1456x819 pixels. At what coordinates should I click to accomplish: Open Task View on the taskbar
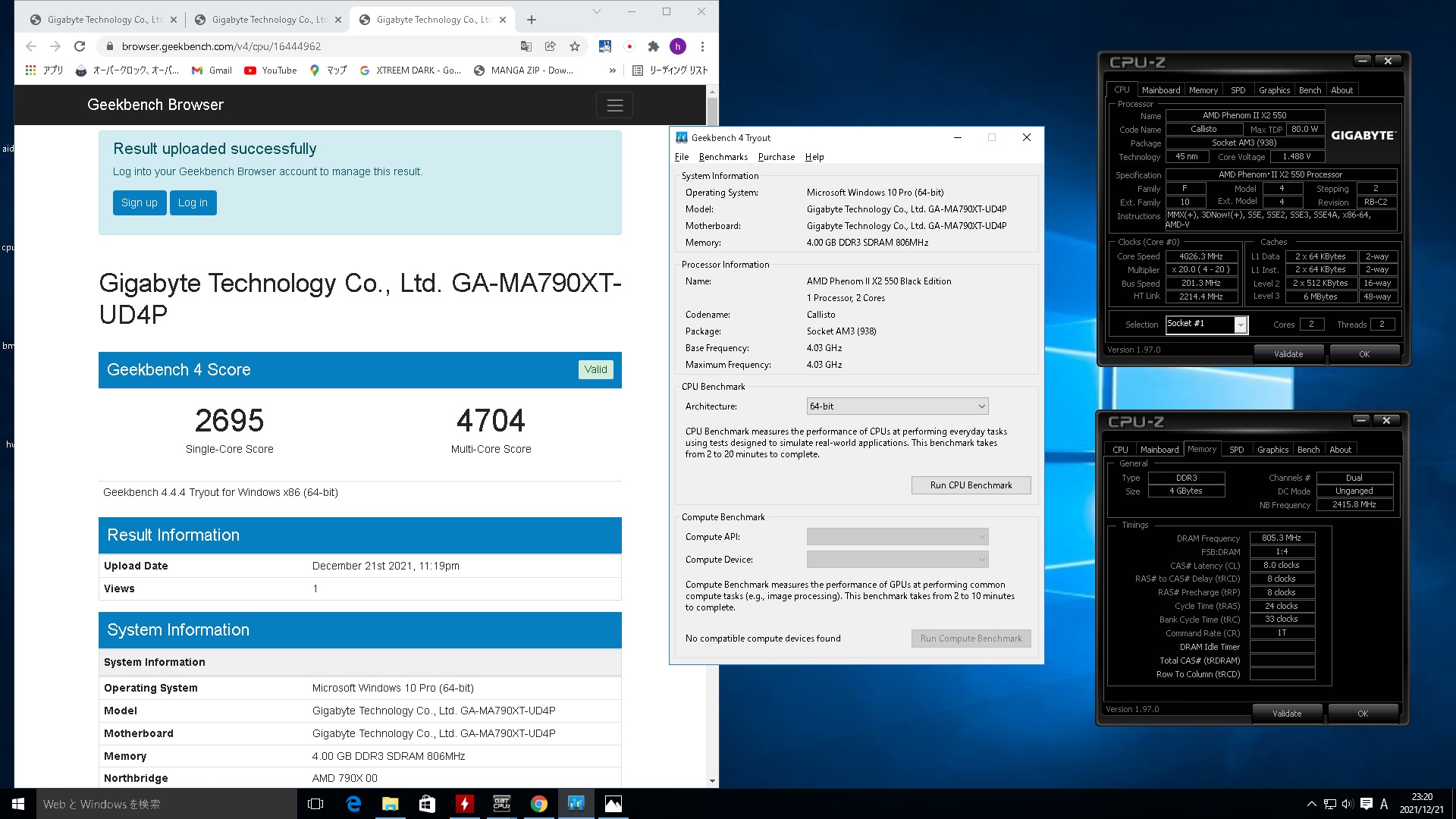[x=315, y=804]
